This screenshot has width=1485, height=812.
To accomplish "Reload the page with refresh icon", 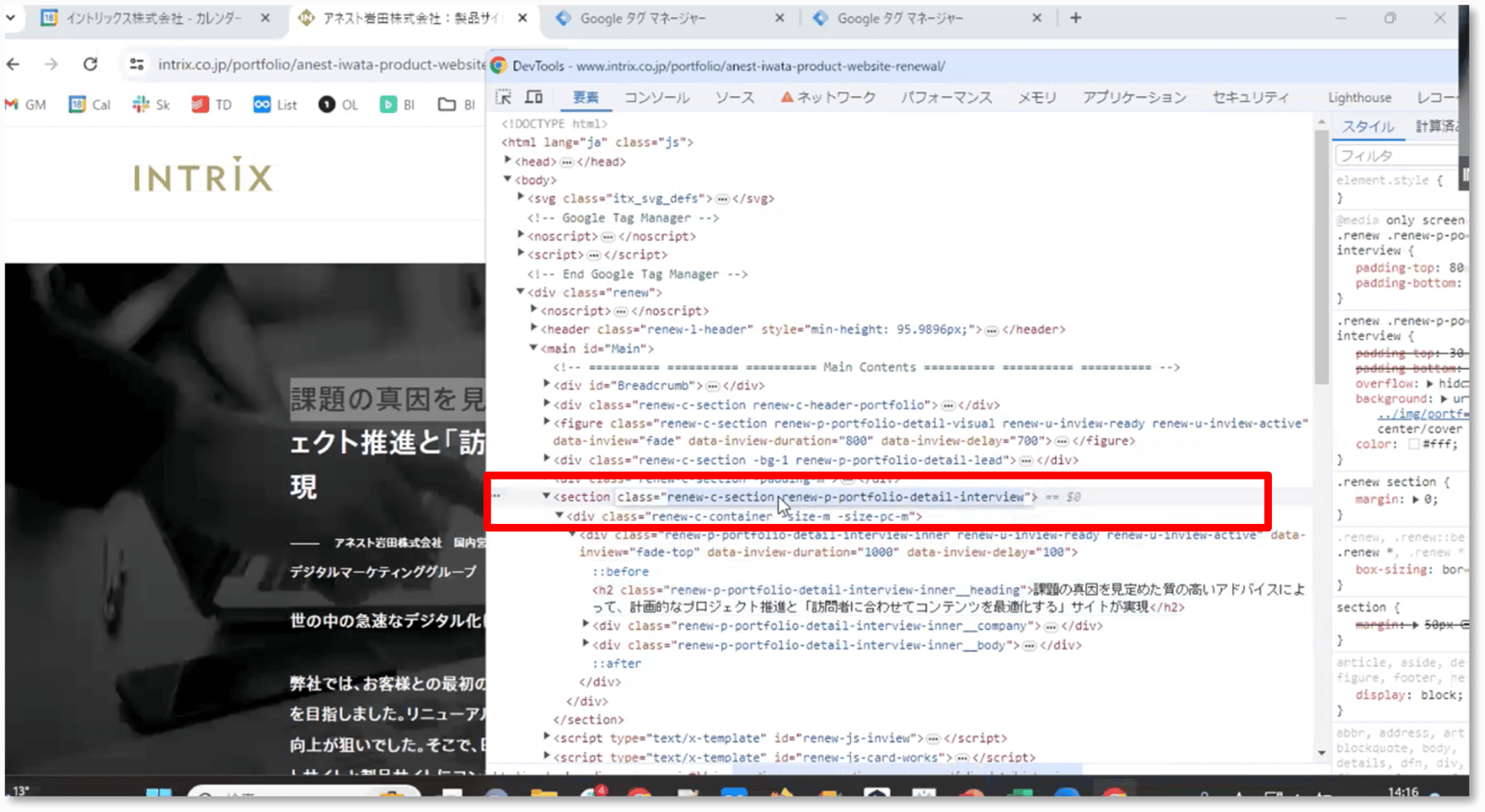I will click(90, 65).
